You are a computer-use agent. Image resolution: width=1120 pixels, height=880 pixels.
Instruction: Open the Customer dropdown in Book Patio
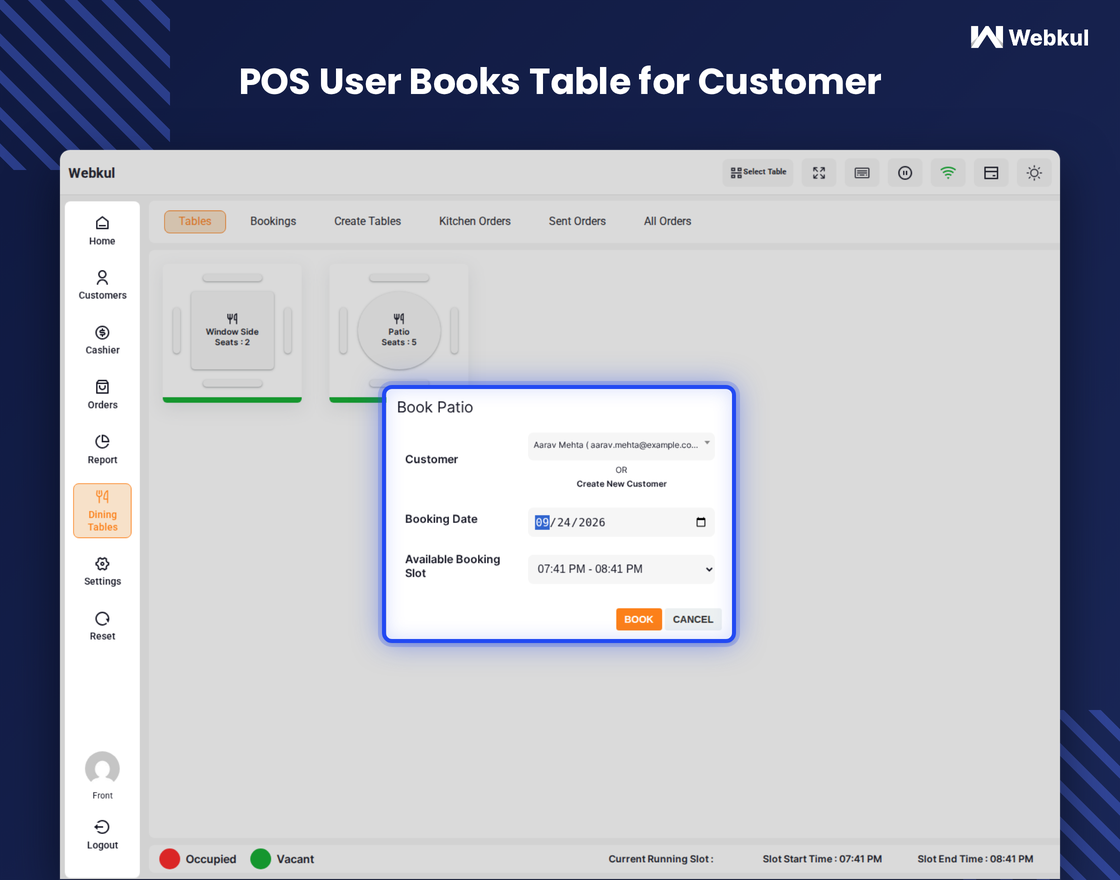621,446
